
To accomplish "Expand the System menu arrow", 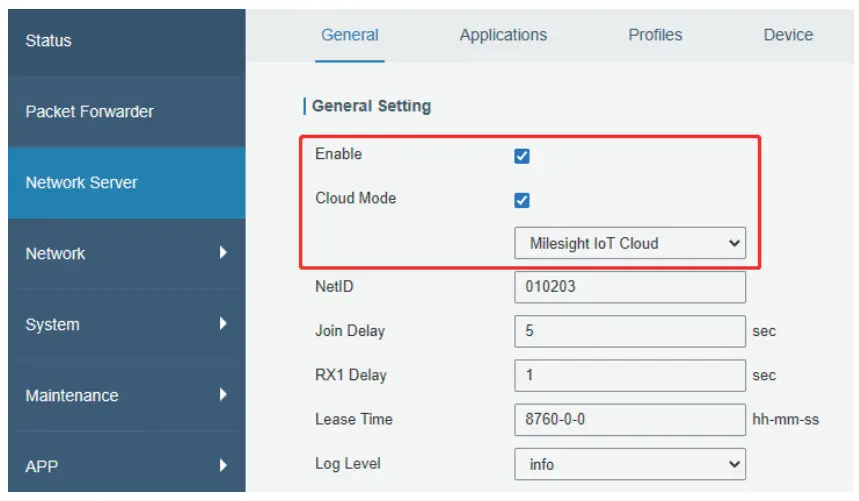I will tap(223, 324).
